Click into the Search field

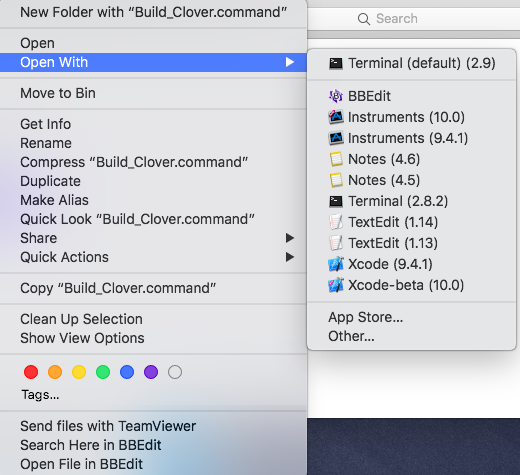(x=413, y=19)
